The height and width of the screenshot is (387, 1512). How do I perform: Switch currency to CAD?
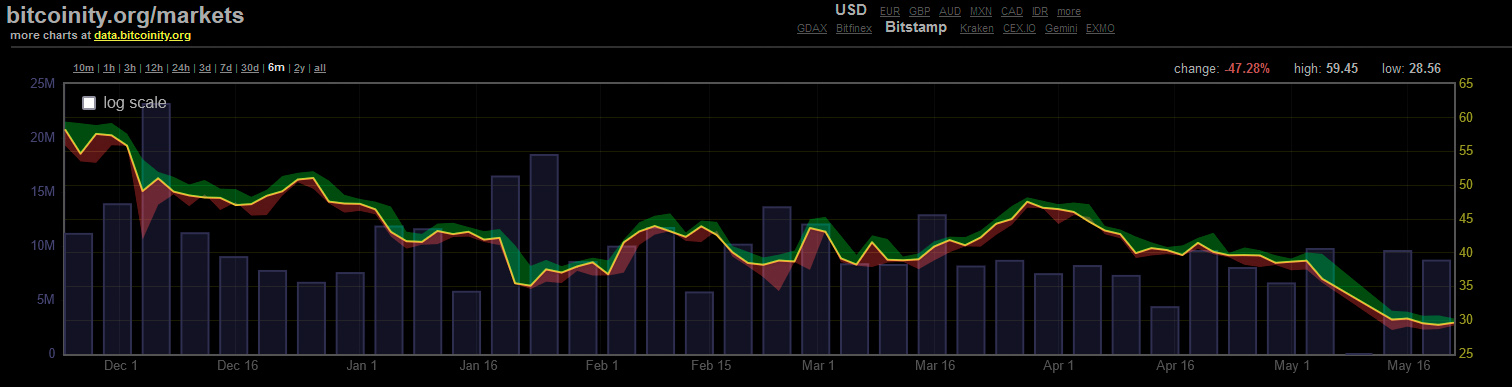click(x=1012, y=11)
